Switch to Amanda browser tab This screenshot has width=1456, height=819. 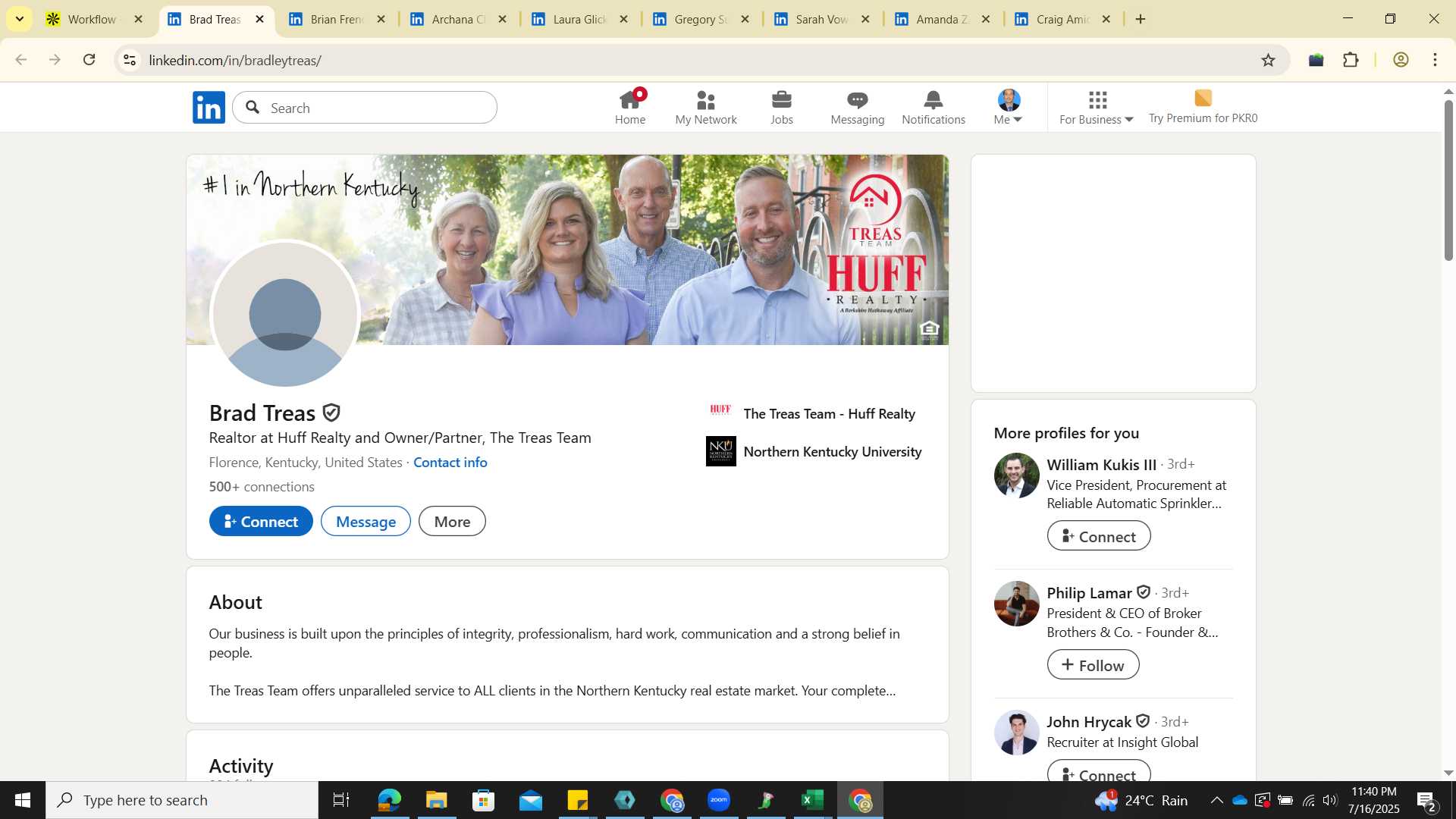(943, 19)
